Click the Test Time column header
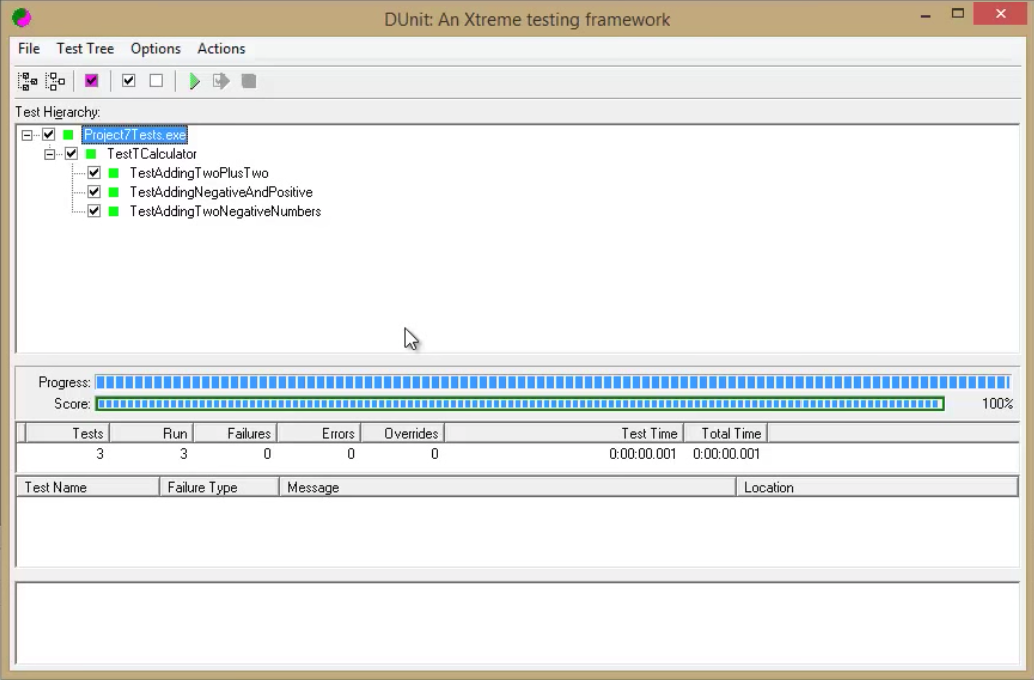 [564, 433]
